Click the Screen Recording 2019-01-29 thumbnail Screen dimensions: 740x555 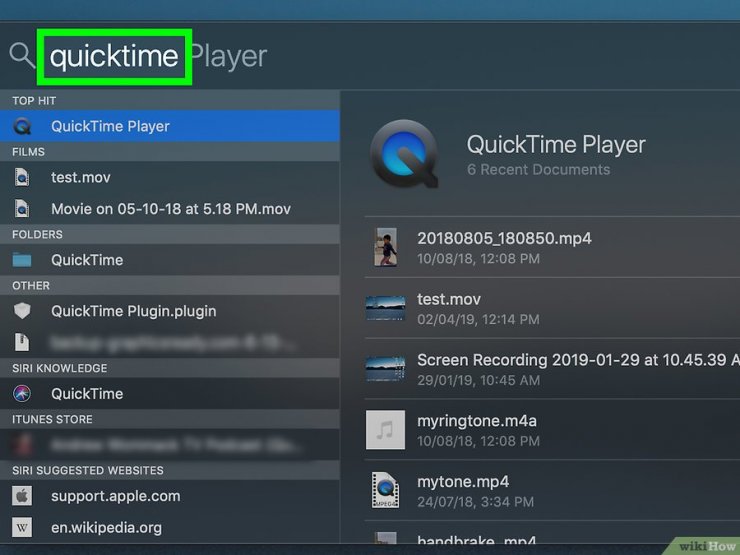pos(386,369)
